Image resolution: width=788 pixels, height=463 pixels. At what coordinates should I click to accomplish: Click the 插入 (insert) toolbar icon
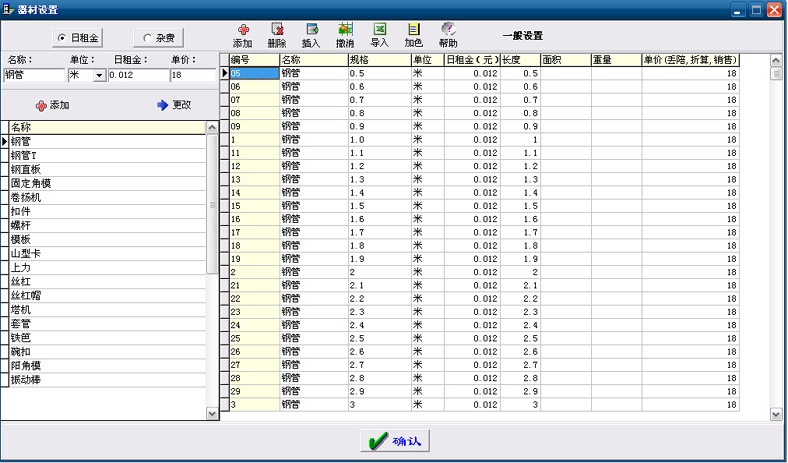point(311,35)
